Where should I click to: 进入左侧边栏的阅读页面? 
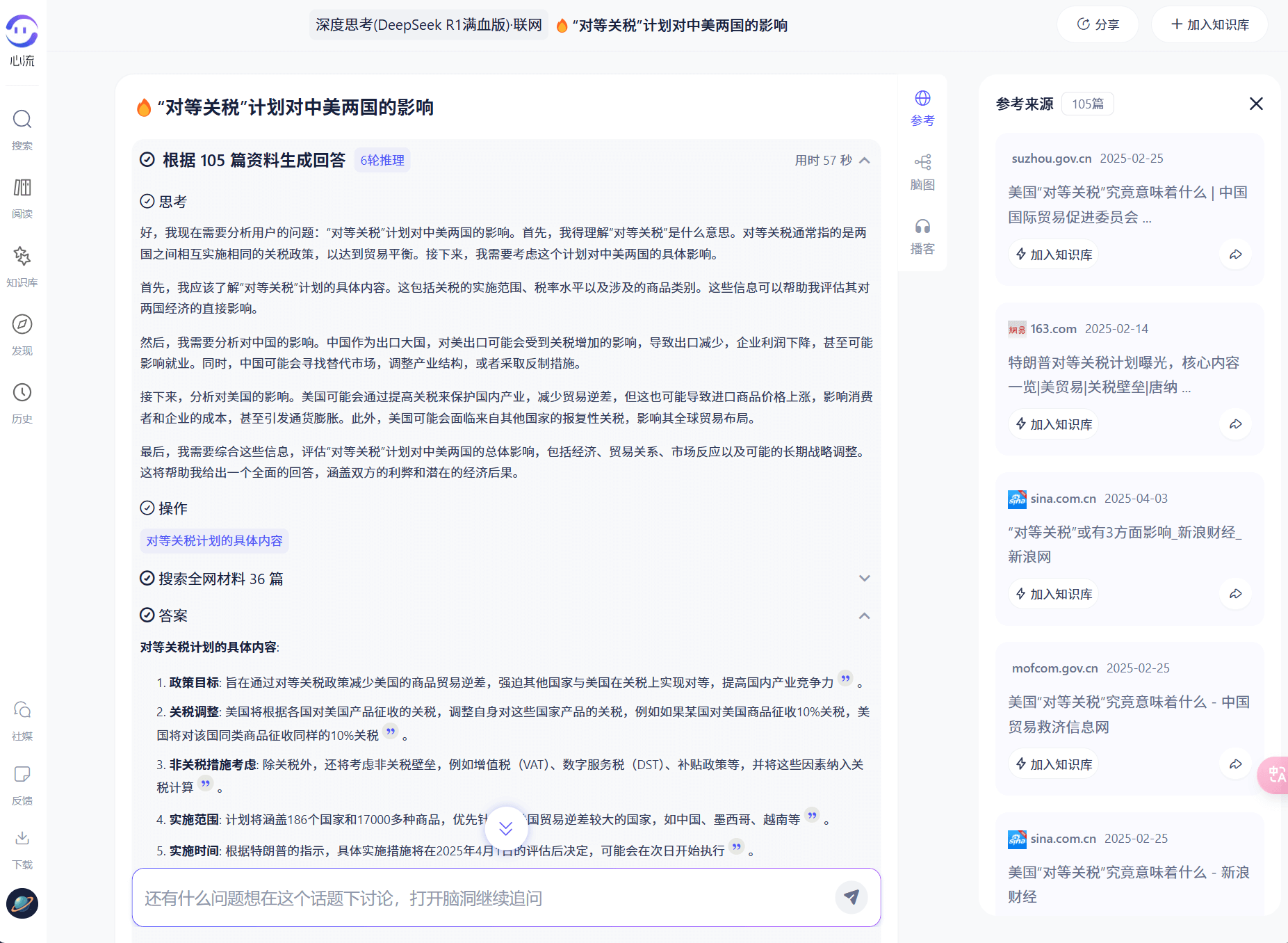(x=22, y=197)
